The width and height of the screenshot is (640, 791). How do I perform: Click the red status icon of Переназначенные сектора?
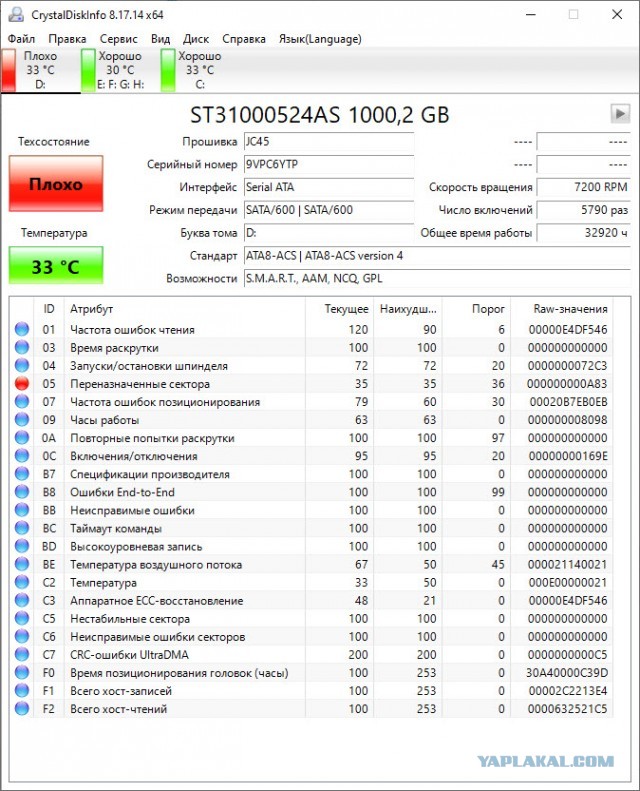tap(22, 384)
